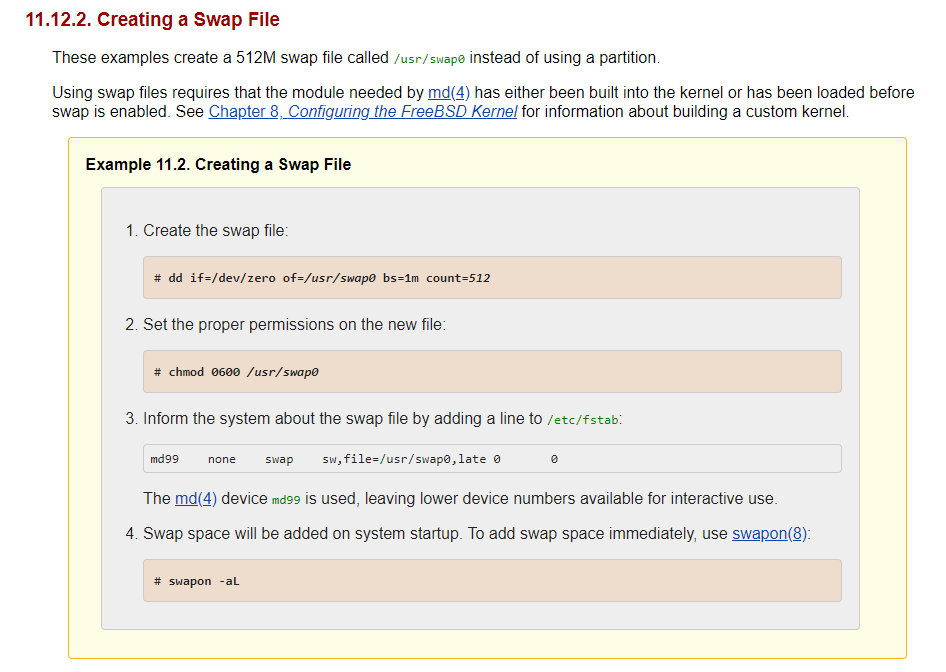Click step 1 text 'Create the swap file'
This screenshot has height=672, width=946.
215,230
